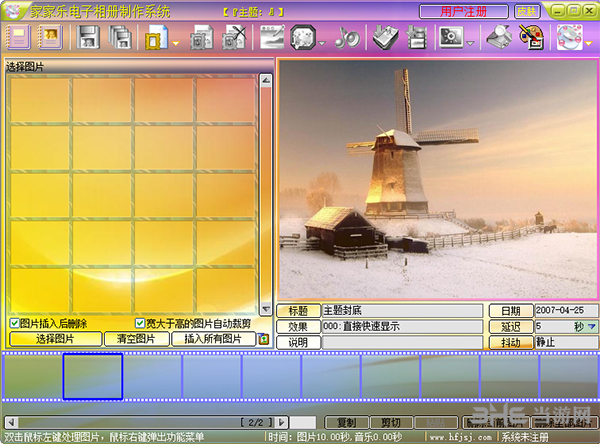Click the 效果 effect button
600x444 pixels.
tap(298, 326)
